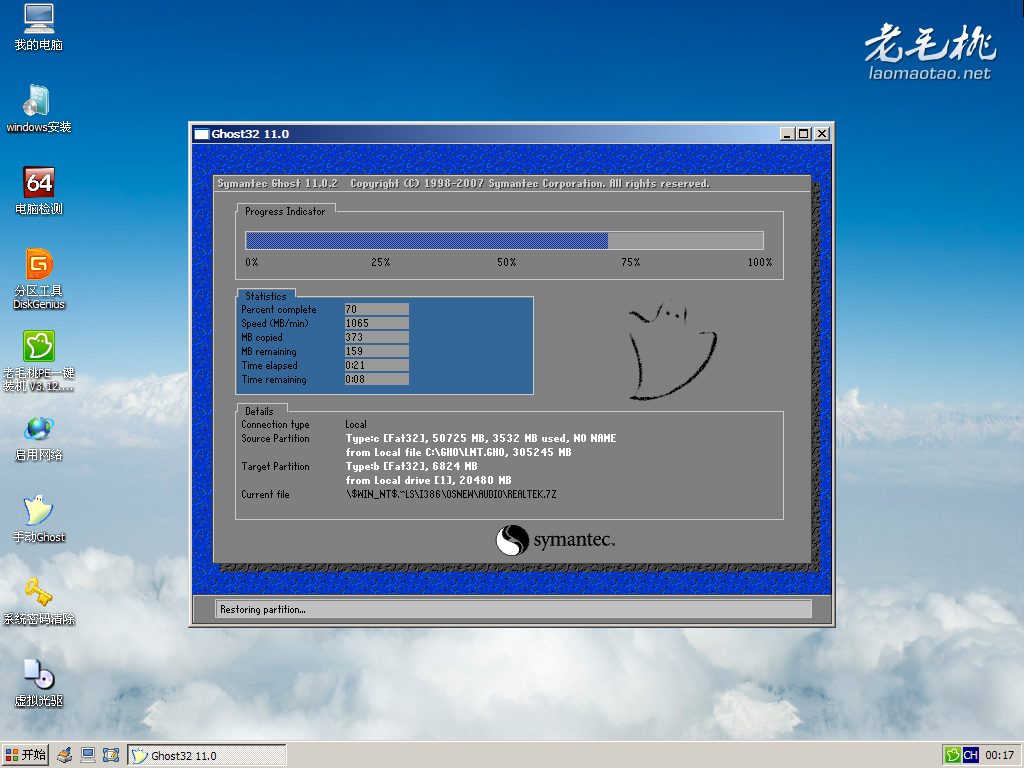The width and height of the screenshot is (1024, 768).
Task: Click the screen-capture quick launch icon
Action: [111, 756]
